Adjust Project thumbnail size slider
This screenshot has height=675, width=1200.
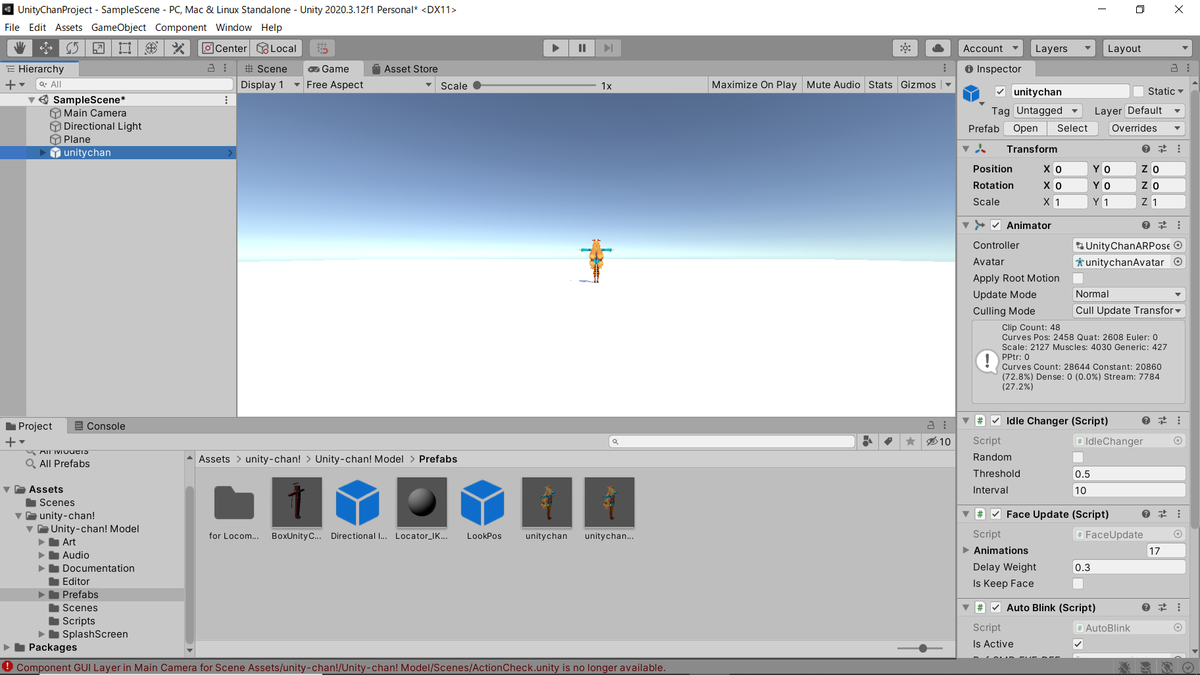(x=921, y=648)
